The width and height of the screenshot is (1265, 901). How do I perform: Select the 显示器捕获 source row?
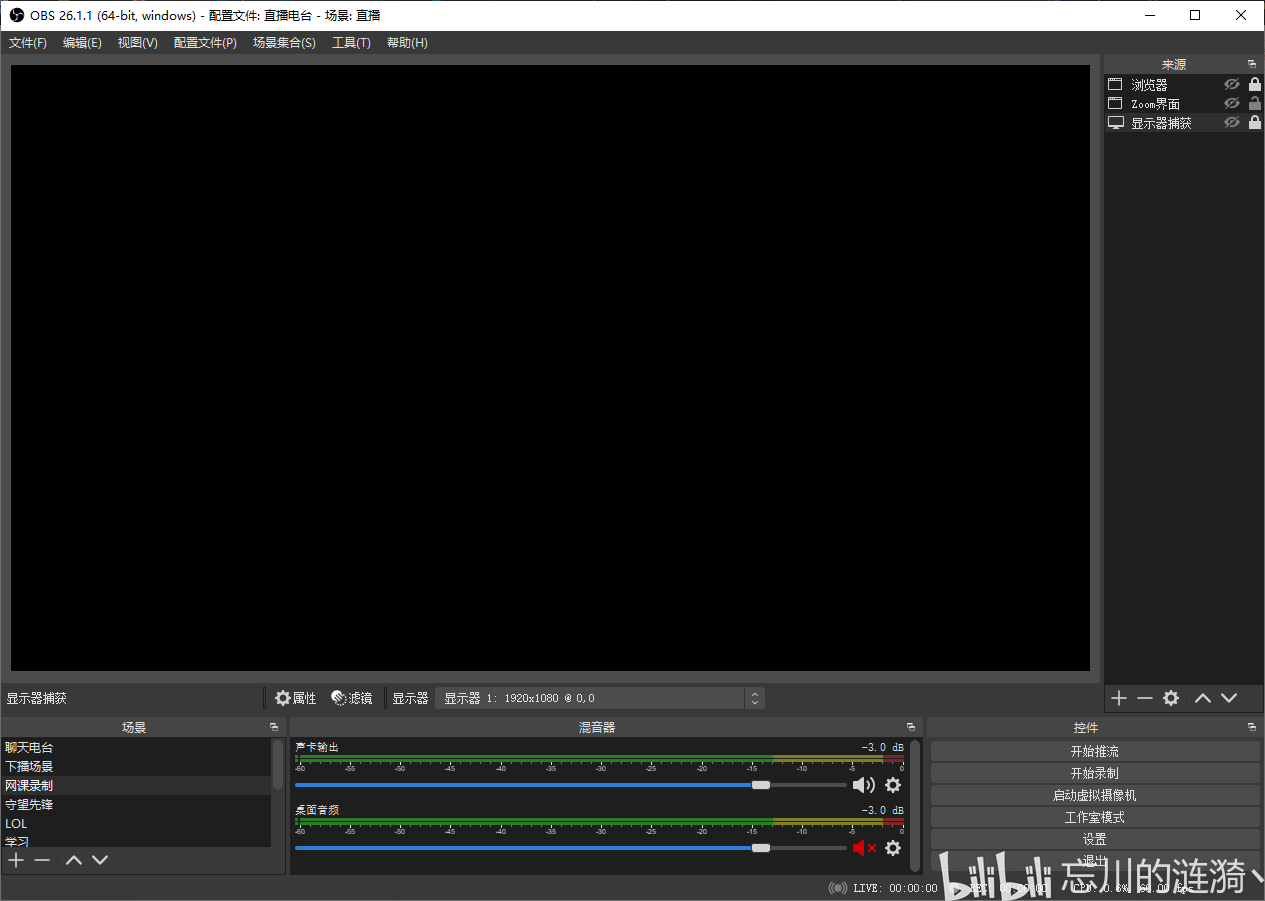pos(1184,123)
